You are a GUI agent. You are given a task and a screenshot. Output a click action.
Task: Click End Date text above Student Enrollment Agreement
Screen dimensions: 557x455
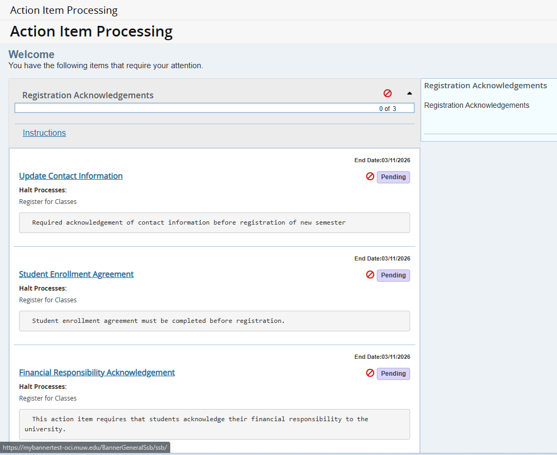pyautogui.click(x=382, y=259)
